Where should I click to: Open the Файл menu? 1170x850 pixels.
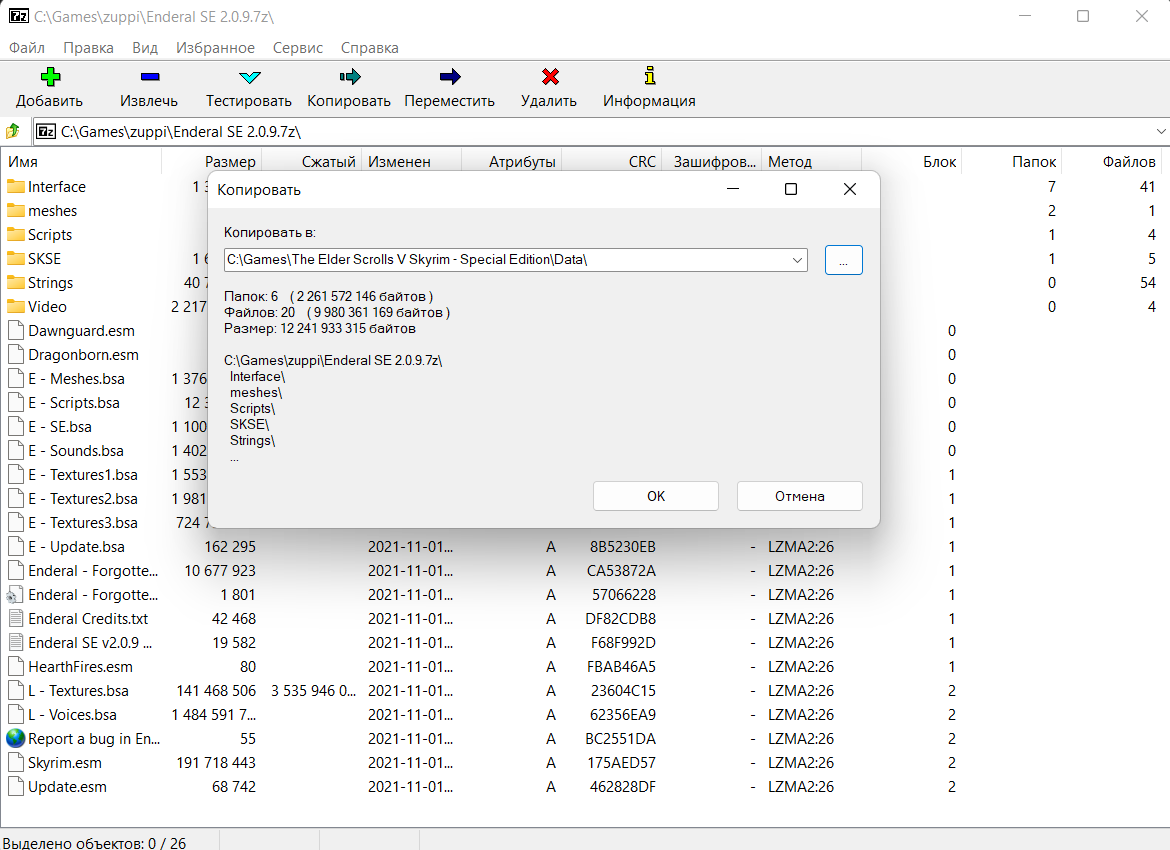[x=27, y=48]
